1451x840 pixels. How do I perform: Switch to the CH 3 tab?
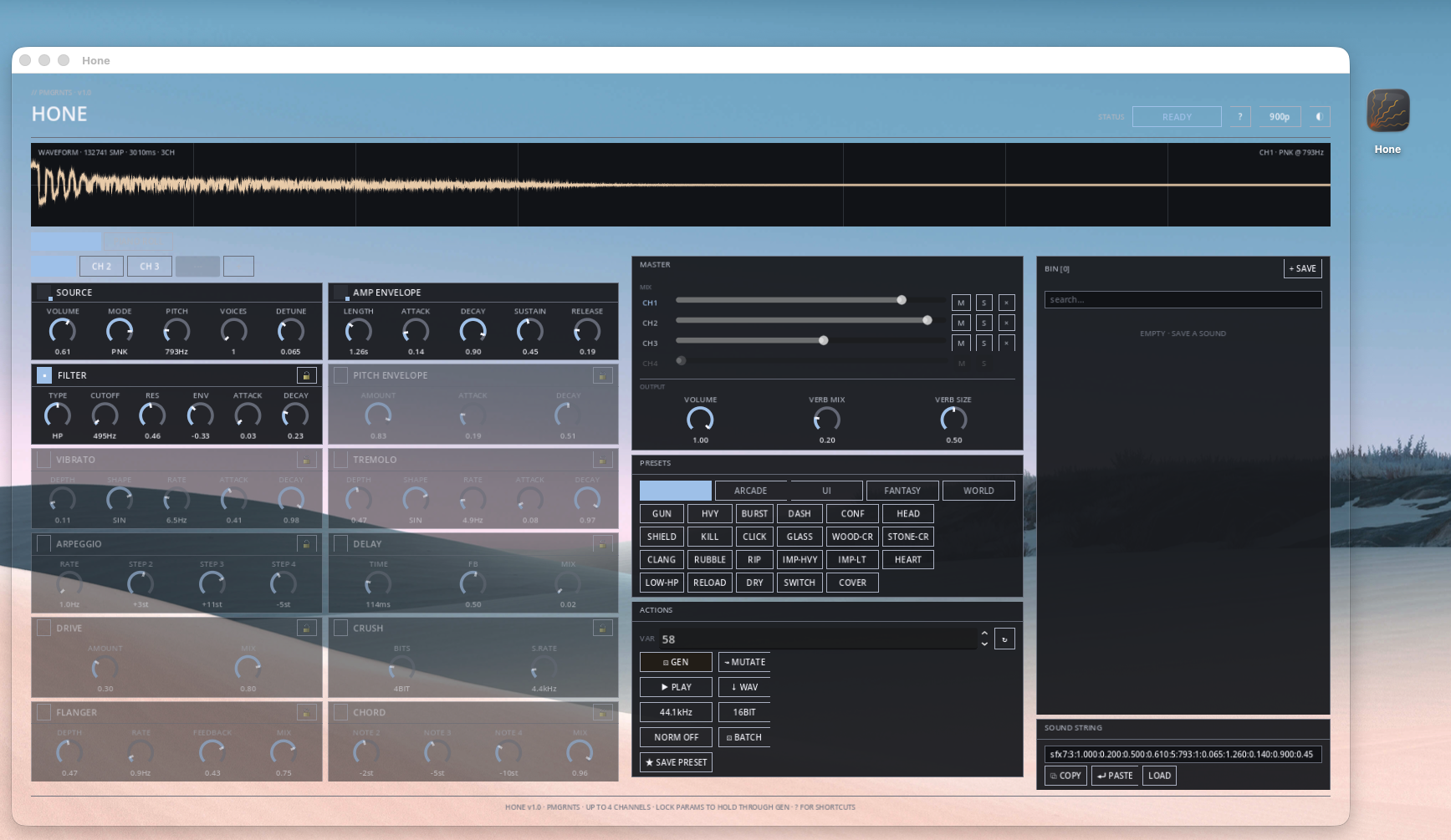(x=150, y=267)
